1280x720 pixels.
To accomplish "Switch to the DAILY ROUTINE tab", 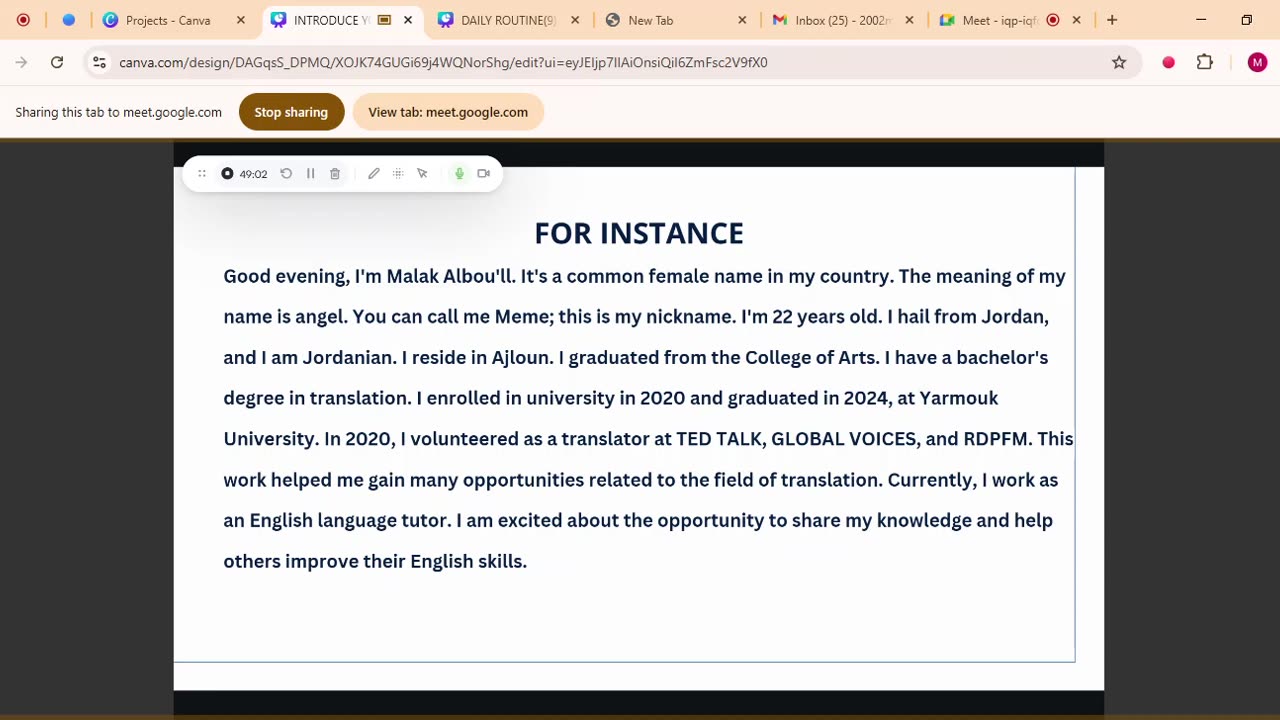I will [507, 20].
